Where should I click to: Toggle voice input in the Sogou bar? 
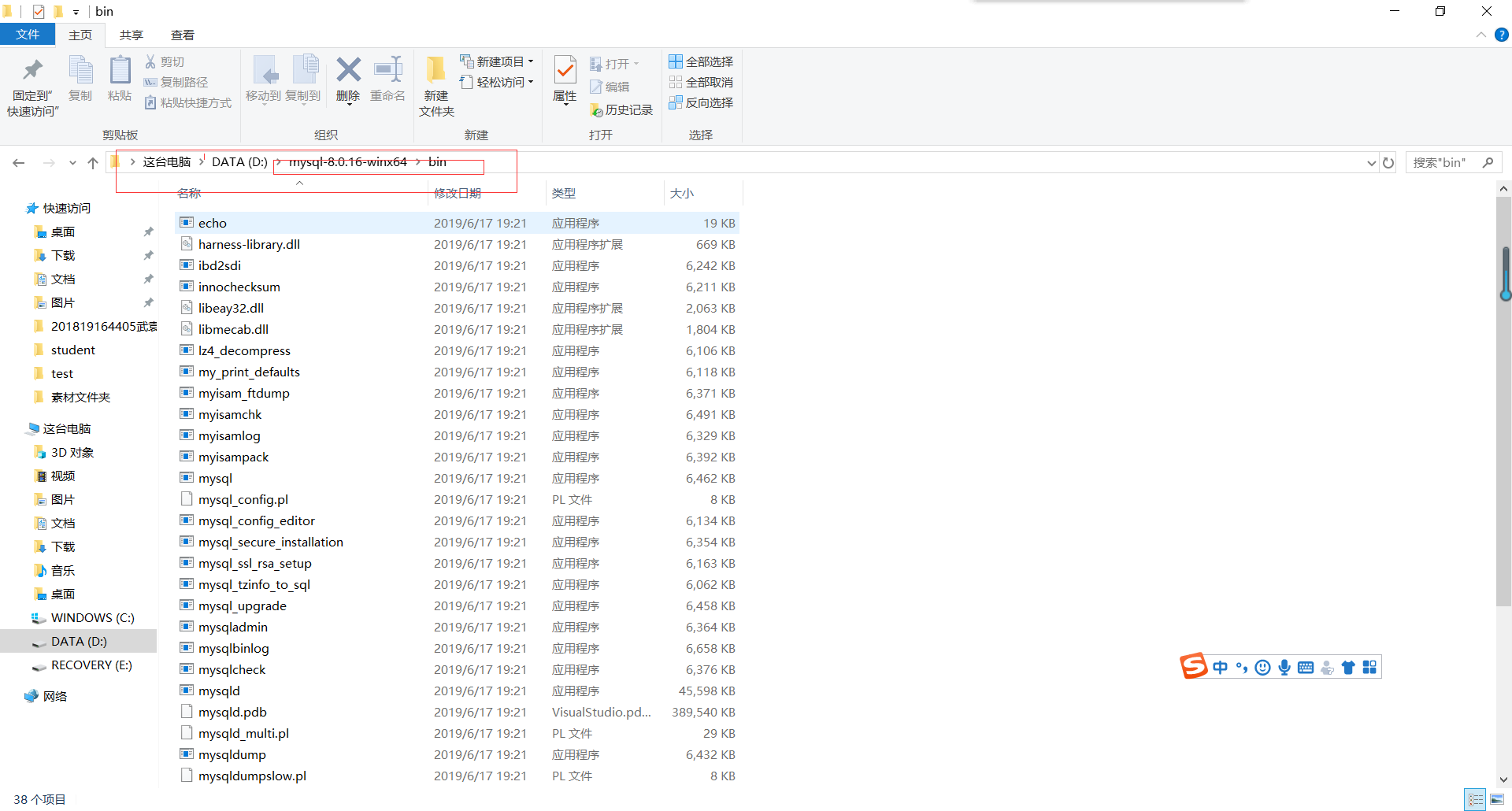[1284, 668]
